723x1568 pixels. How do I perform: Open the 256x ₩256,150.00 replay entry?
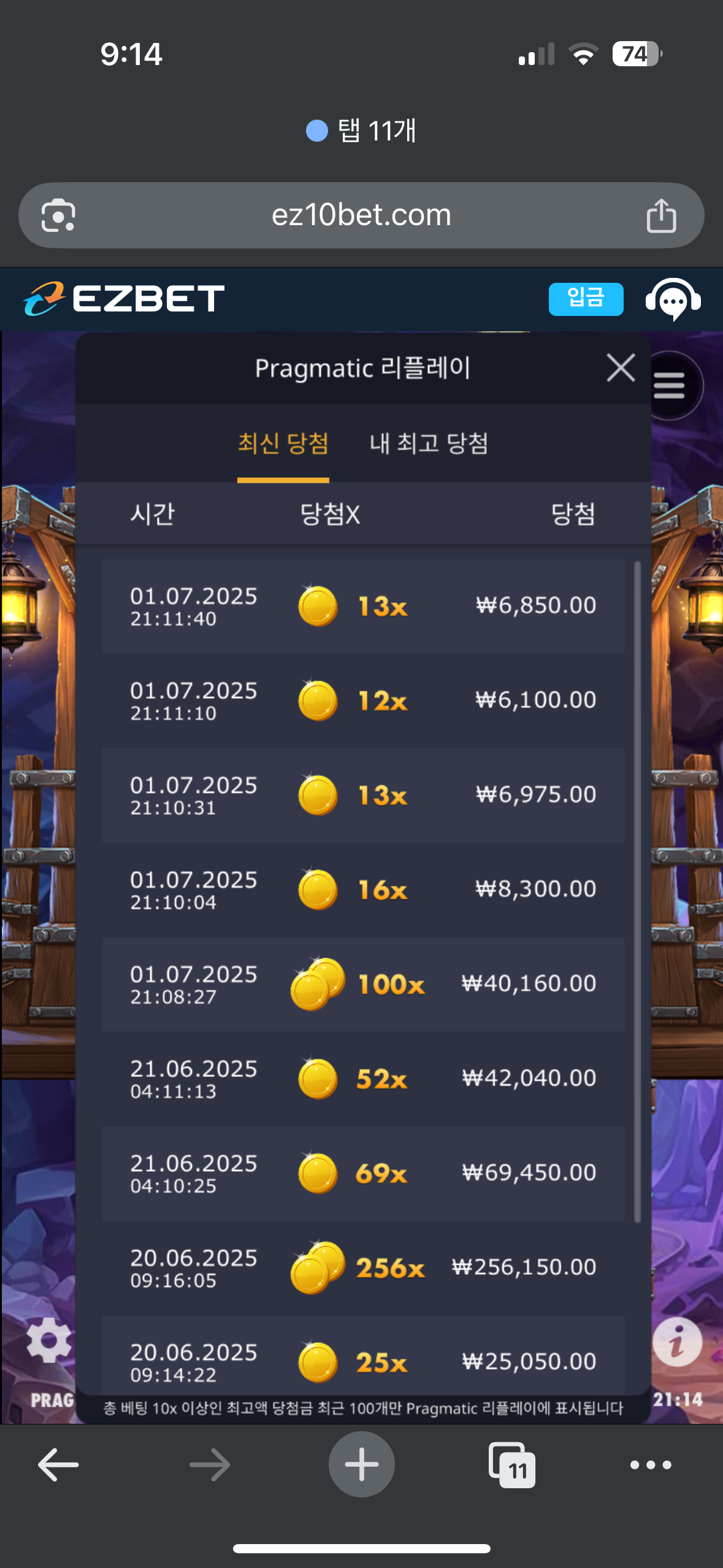pos(363,1267)
